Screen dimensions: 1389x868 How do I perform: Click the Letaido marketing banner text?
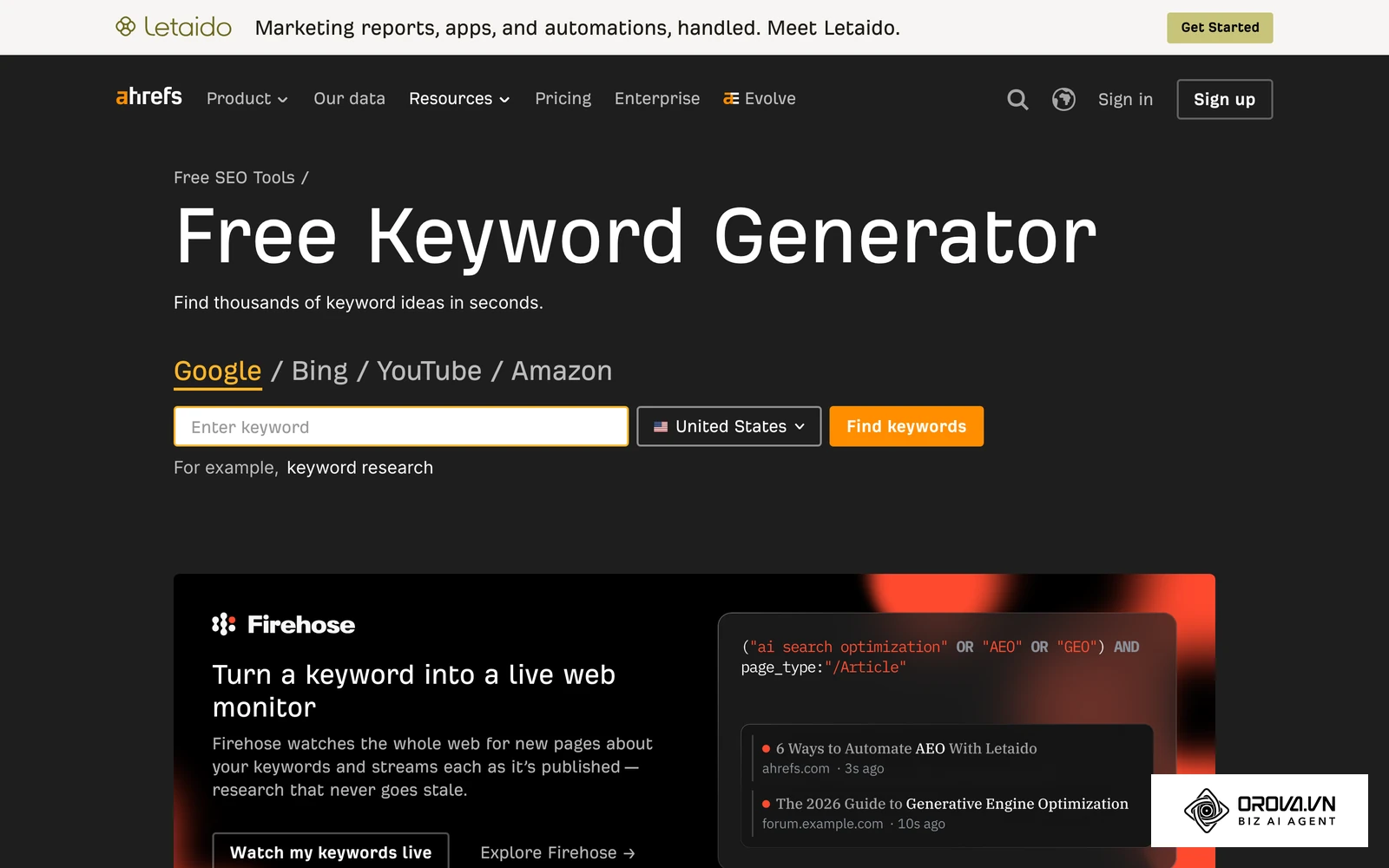pos(577,28)
